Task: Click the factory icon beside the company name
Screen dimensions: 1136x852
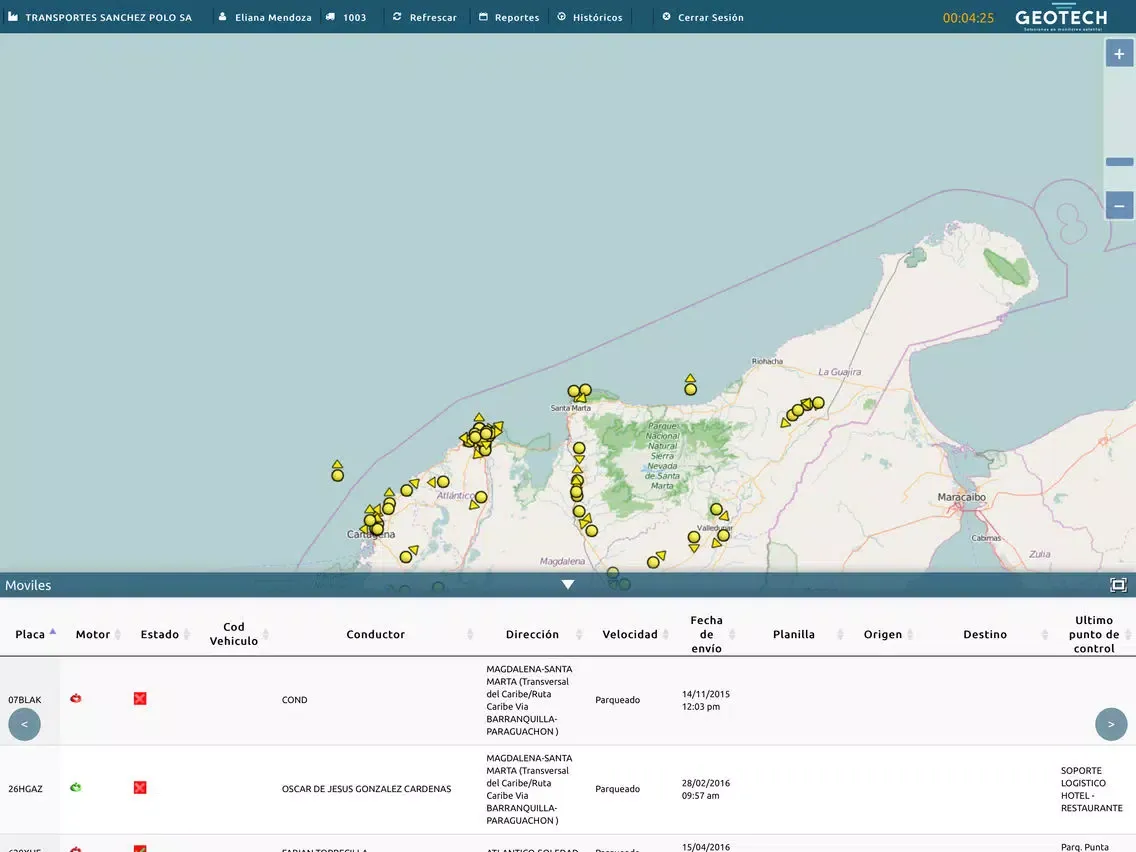Action: click(13, 17)
